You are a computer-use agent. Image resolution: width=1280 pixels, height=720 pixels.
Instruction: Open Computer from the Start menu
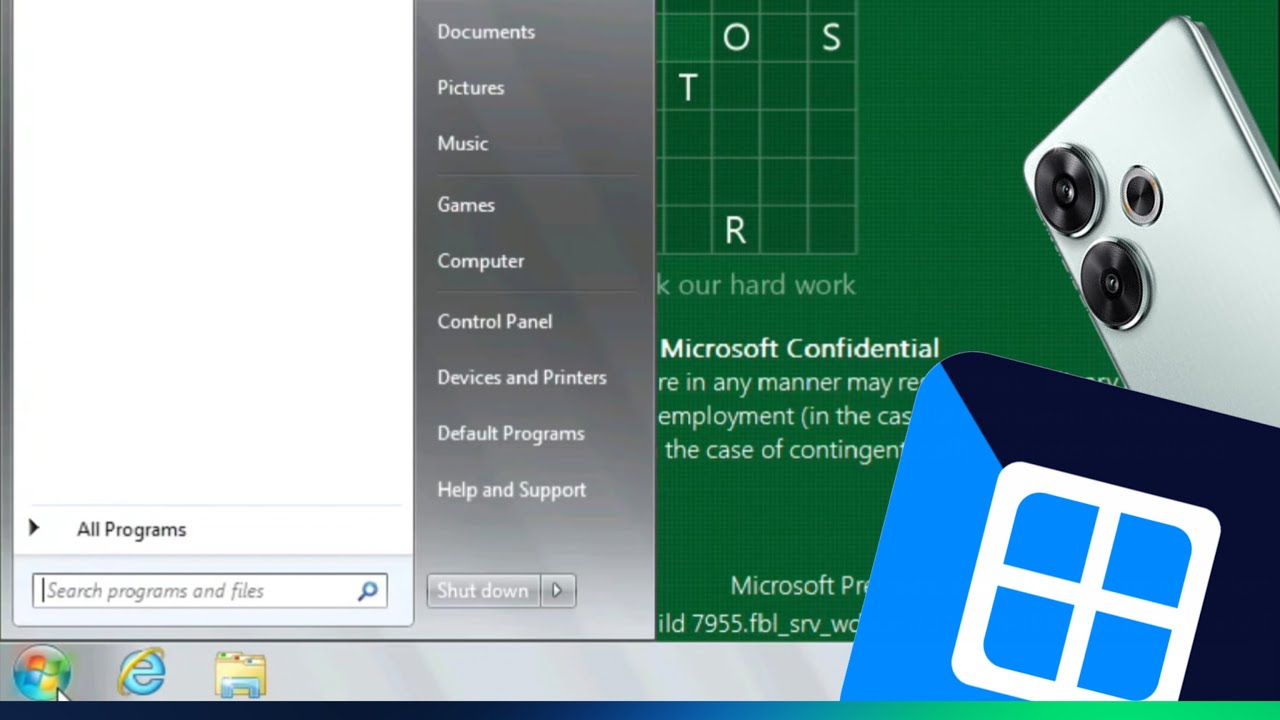tap(481, 261)
